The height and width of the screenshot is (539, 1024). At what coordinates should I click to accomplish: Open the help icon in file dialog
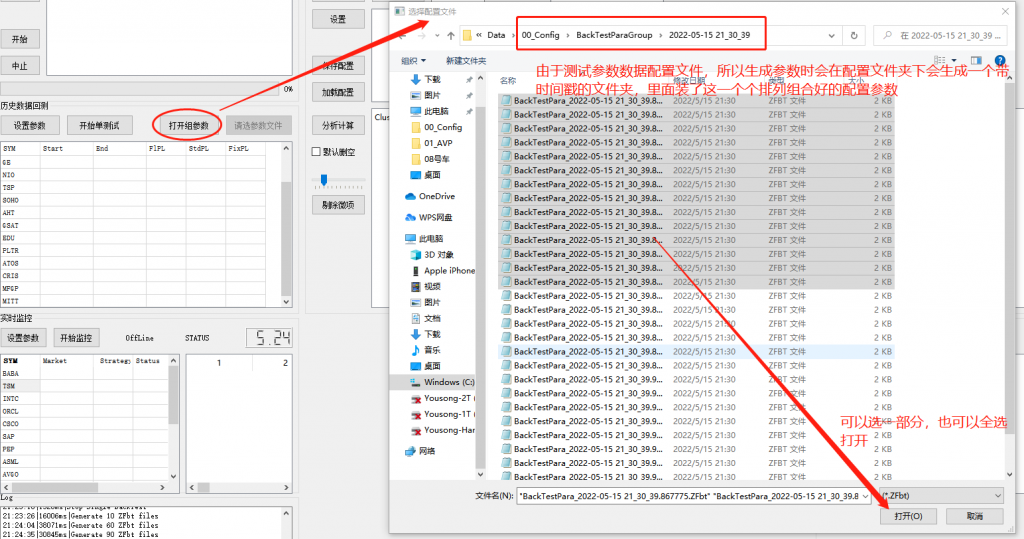click(x=999, y=61)
